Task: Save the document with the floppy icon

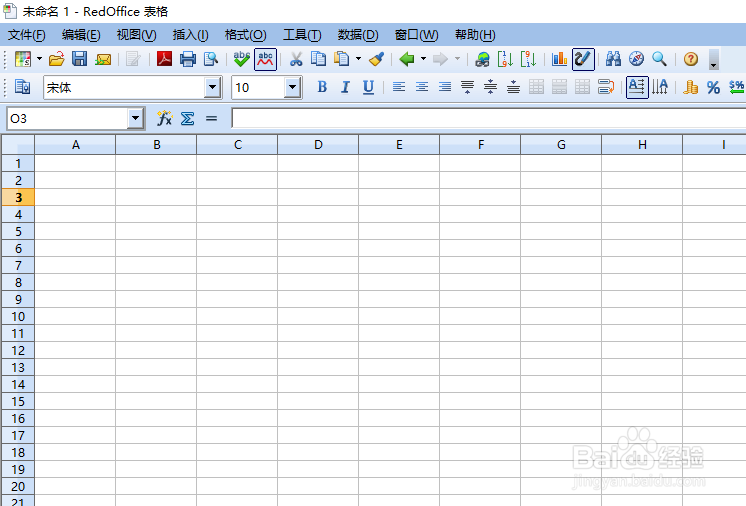Action: coord(79,59)
